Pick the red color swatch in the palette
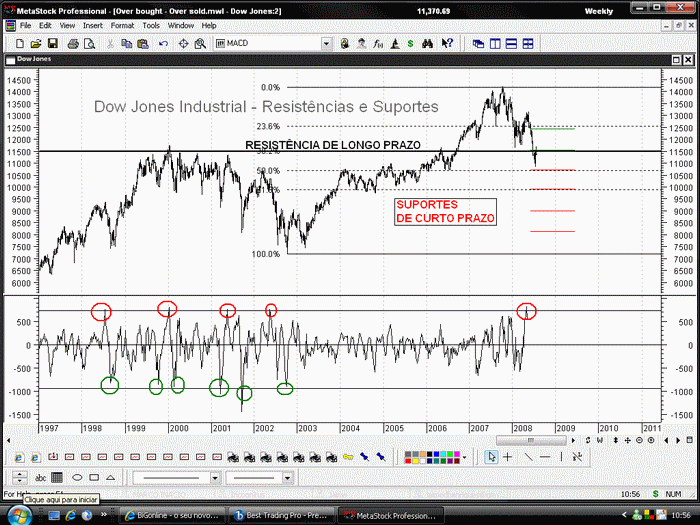The height and width of the screenshot is (525, 700). (x=408, y=461)
